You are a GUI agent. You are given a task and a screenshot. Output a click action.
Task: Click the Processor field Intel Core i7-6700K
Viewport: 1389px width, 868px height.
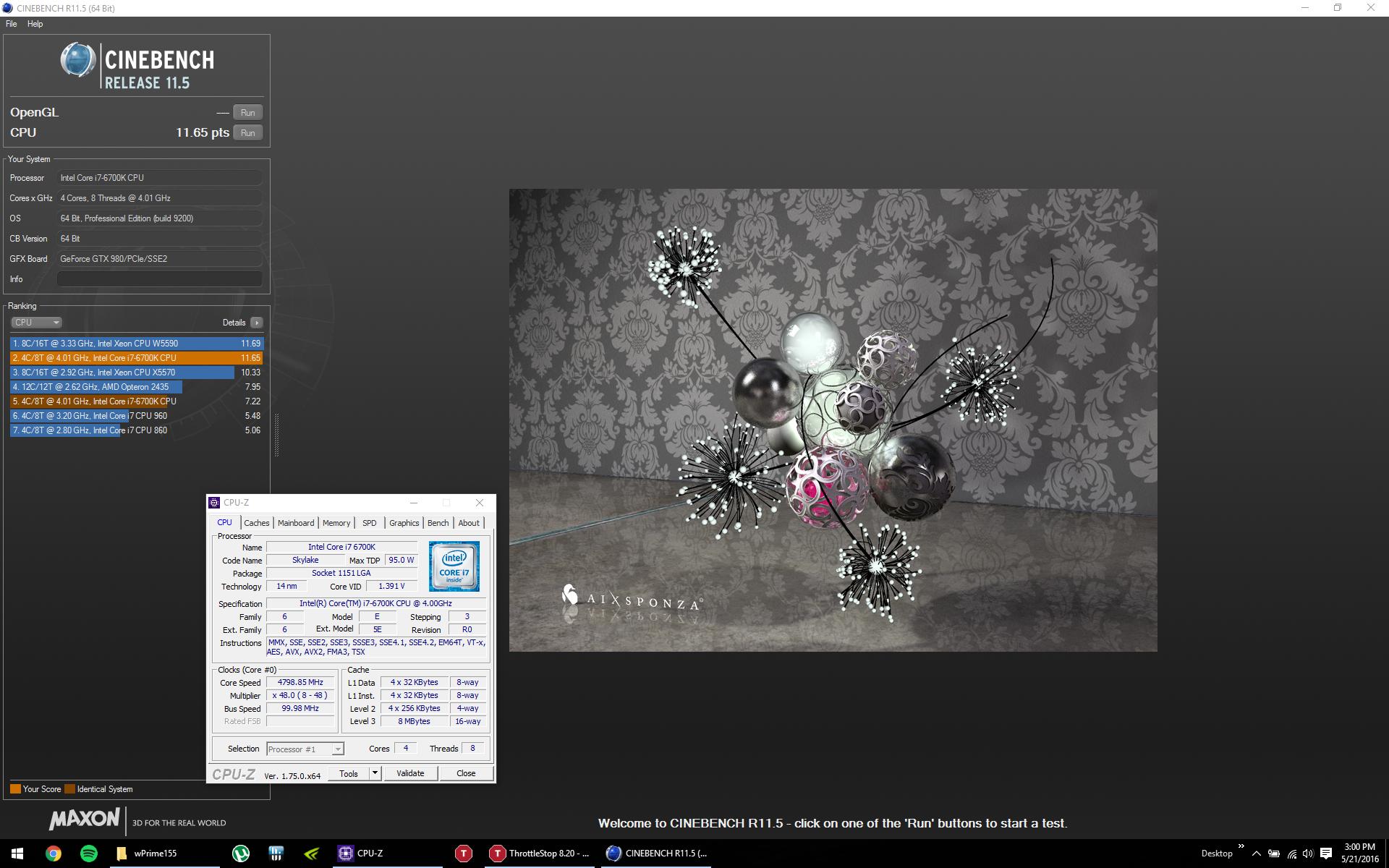tap(159, 178)
